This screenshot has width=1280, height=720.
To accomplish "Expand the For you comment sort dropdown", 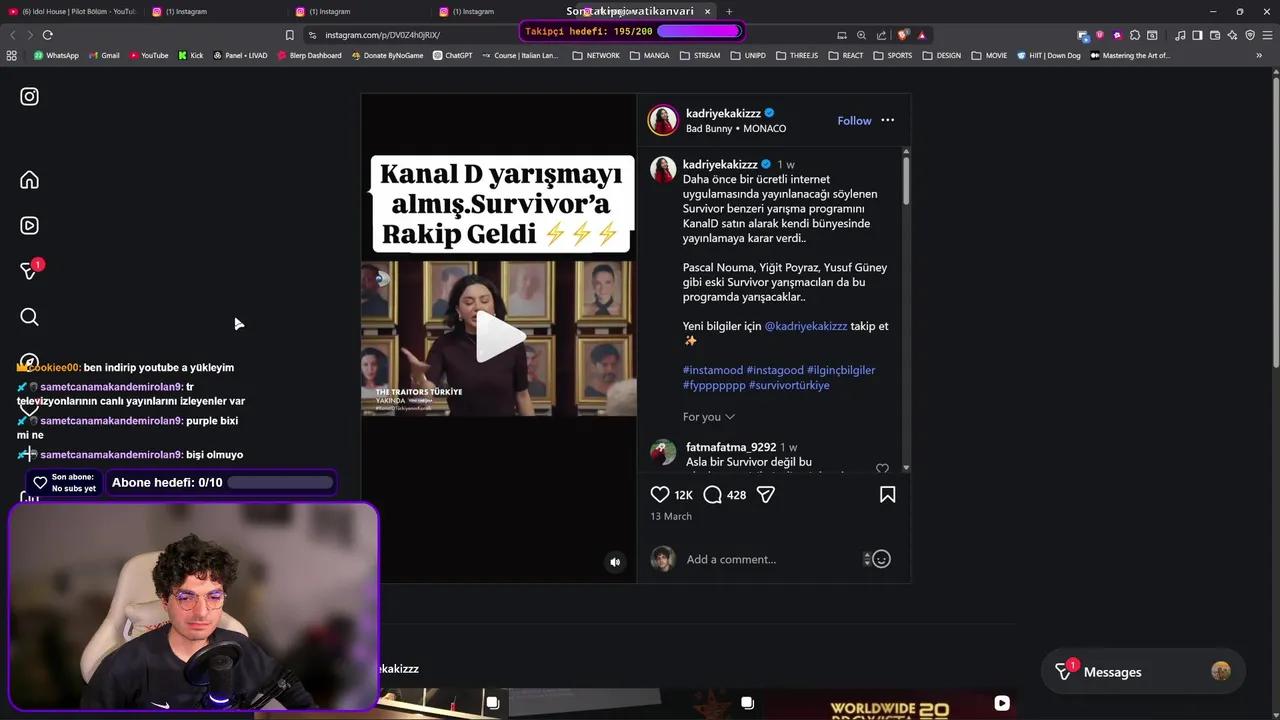I will (709, 417).
